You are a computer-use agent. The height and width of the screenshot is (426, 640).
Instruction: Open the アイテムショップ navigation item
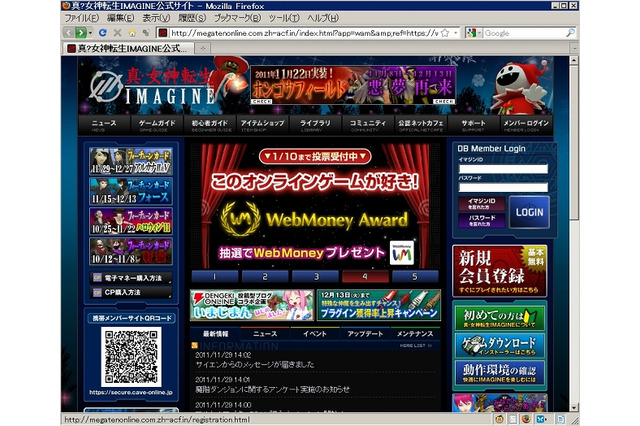coord(262,125)
